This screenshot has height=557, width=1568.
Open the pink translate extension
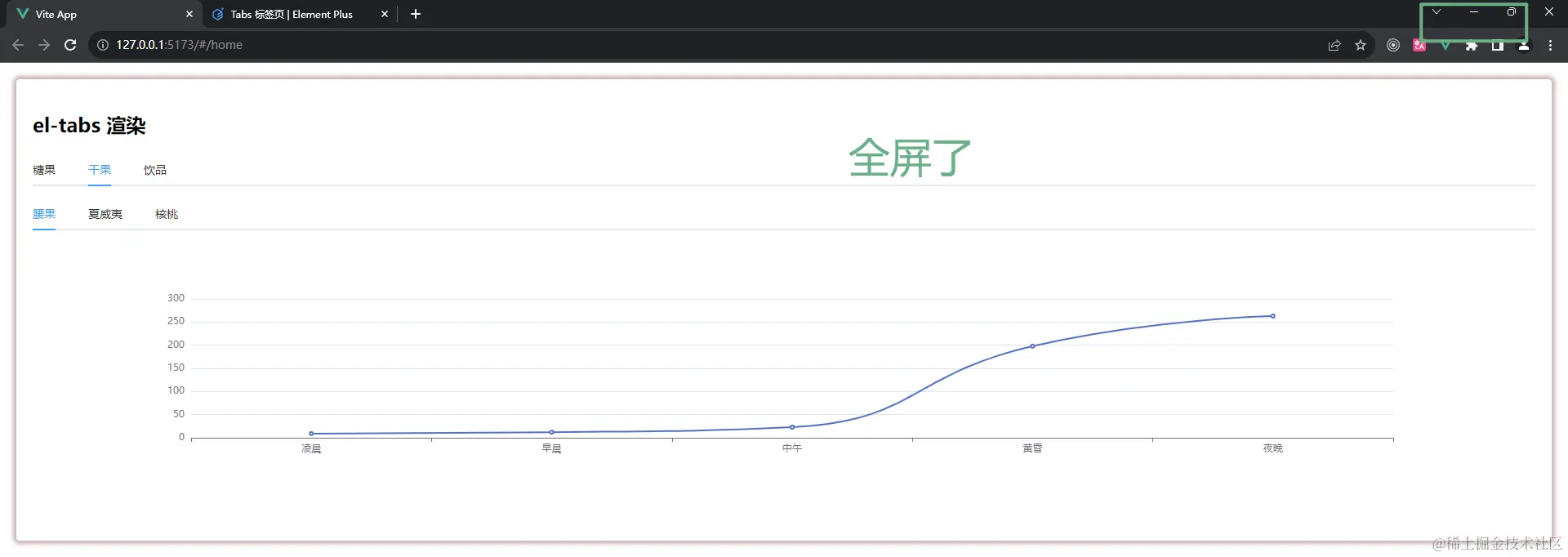coord(1419,46)
